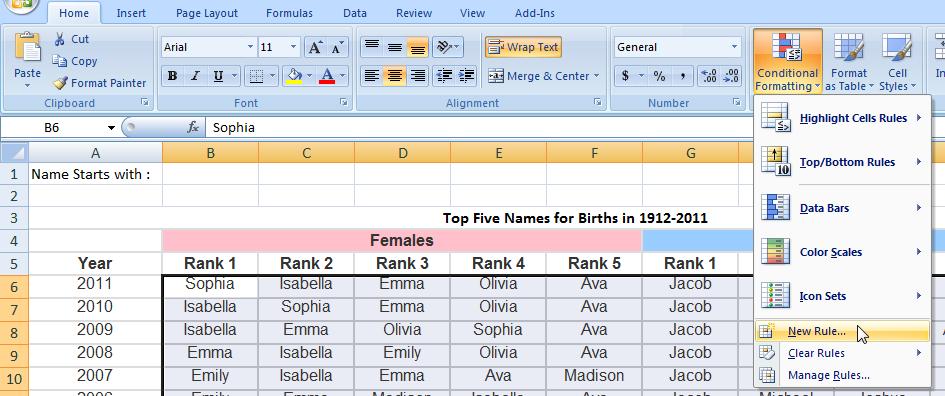Toggle Center horizontal alignment

[x=395, y=76]
